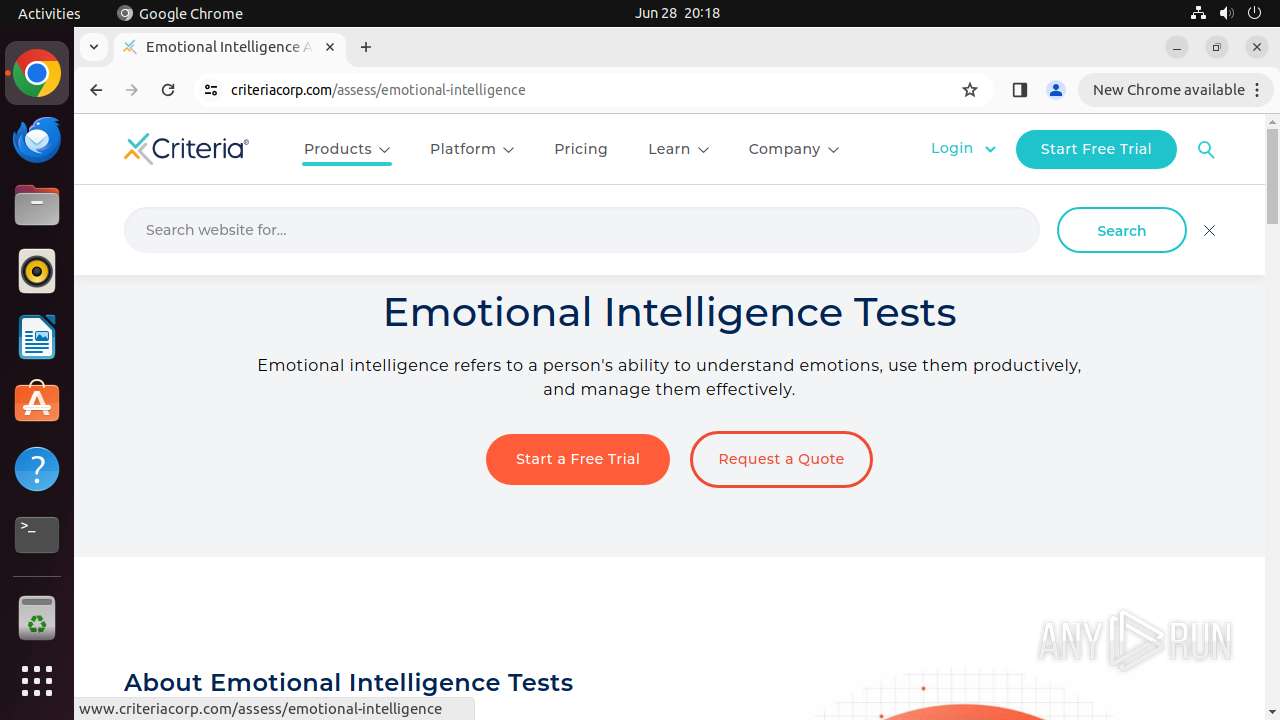Screen dimensions: 1280x720
Task: Open Ubuntu Software from the dock
Action: pos(37,403)
